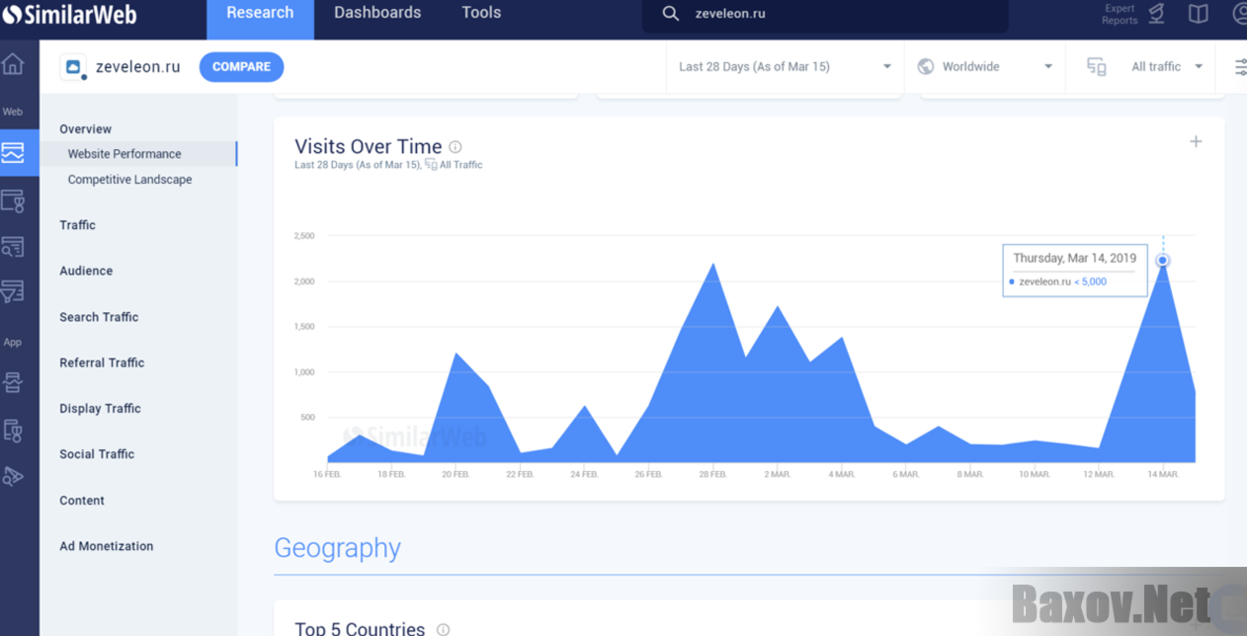Click the 2,500 y-axis label

pyautogui.click(x=304, y=236)
